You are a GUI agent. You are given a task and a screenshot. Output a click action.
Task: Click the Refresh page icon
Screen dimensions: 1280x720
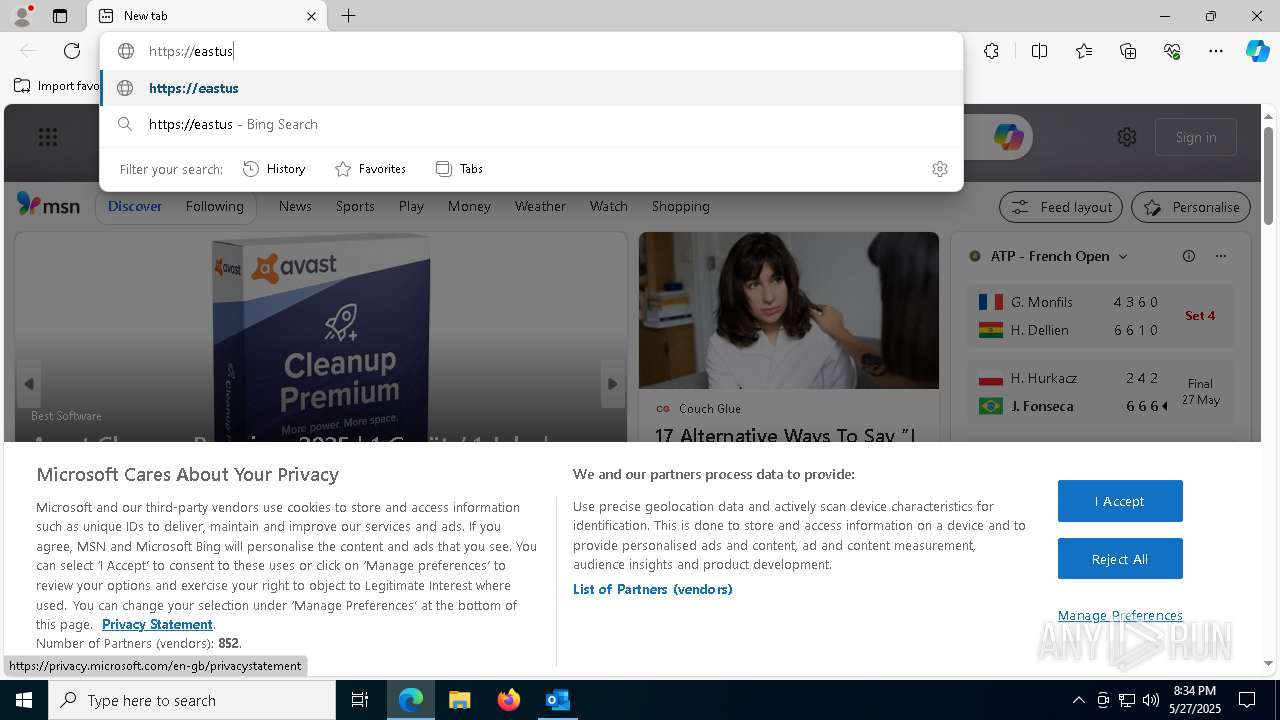(x=72, y=51)
